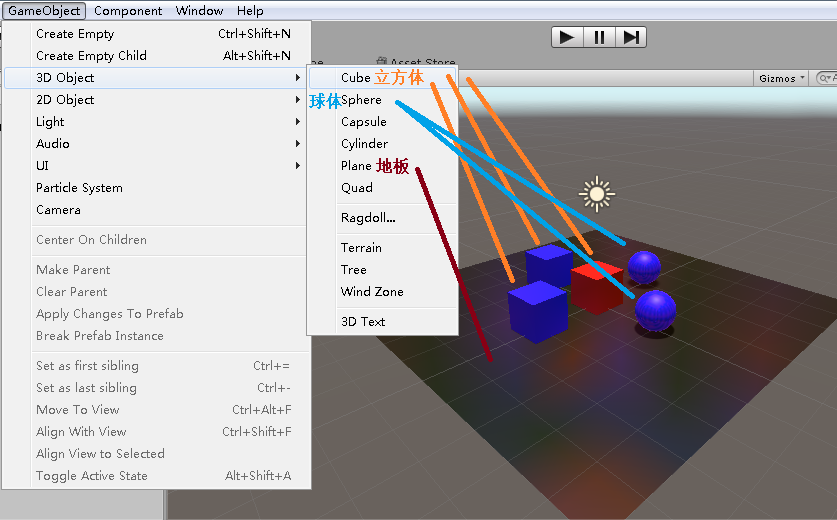Viewport: 837px width, 520px height.
Task: Expand the 3D Object submenu
Action: [157, 78]
